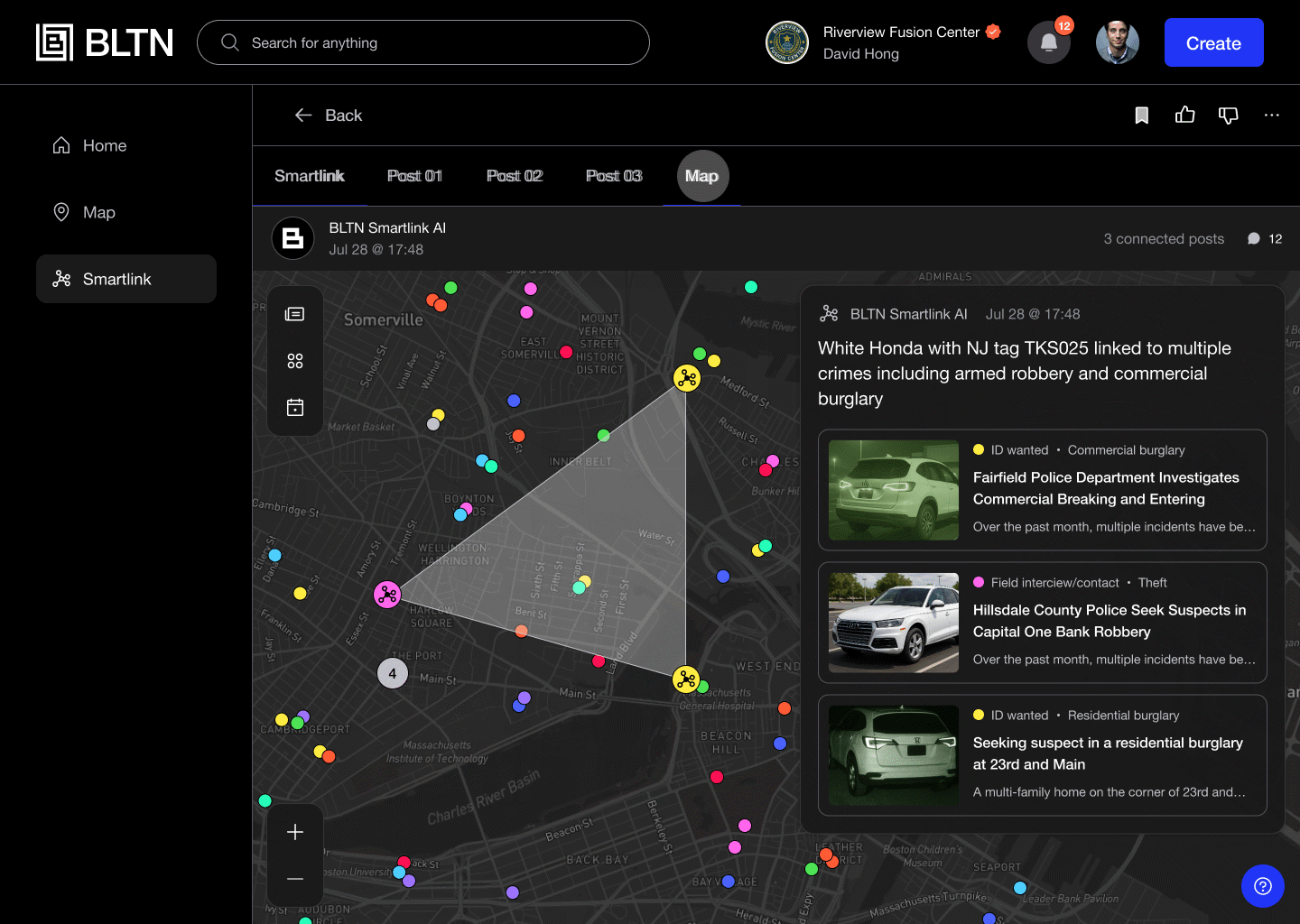Switch to the Smartlink tab
The width and height of the screenshot is (1300, 924).
[309, 176]
